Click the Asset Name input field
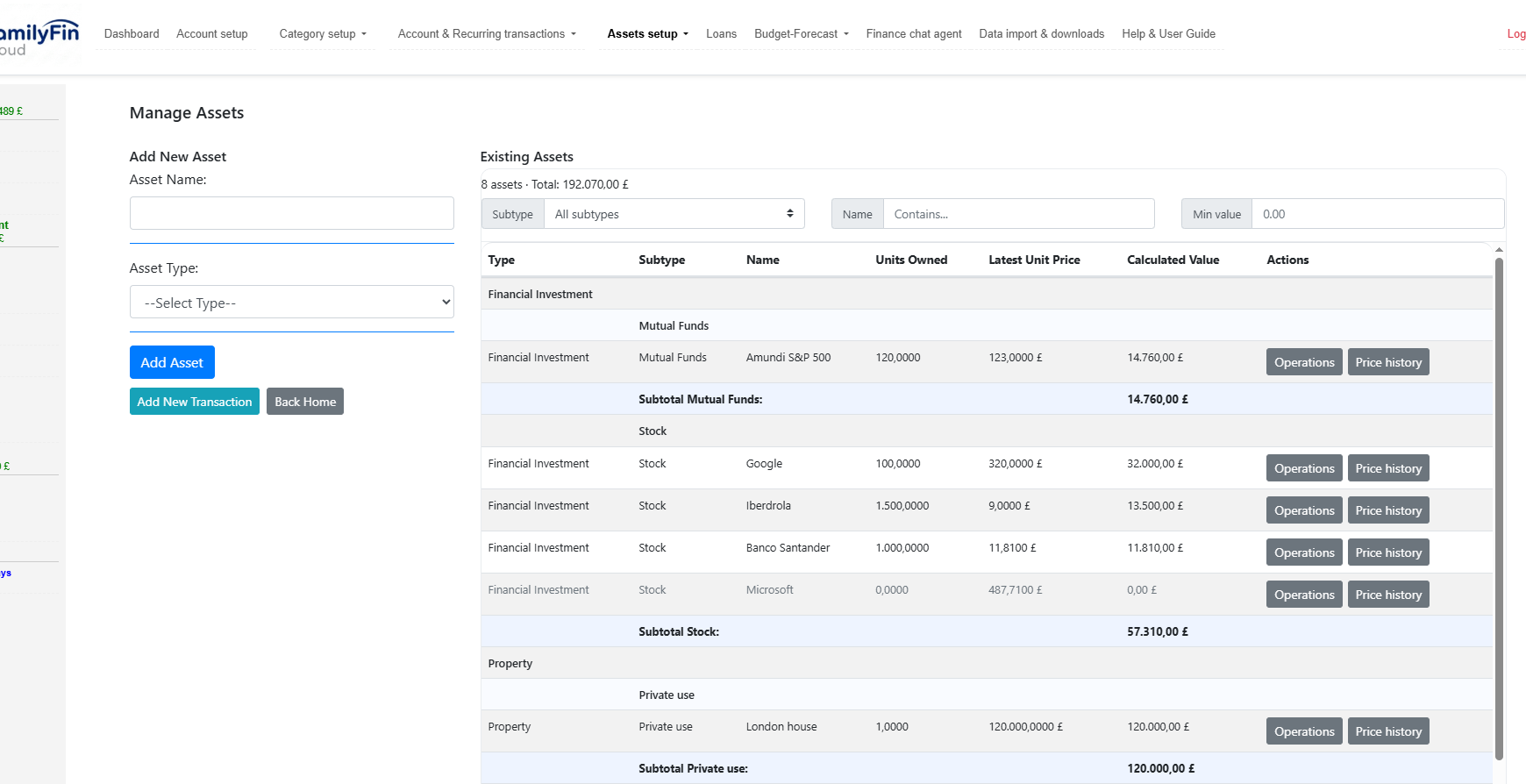 coord(292,213)
